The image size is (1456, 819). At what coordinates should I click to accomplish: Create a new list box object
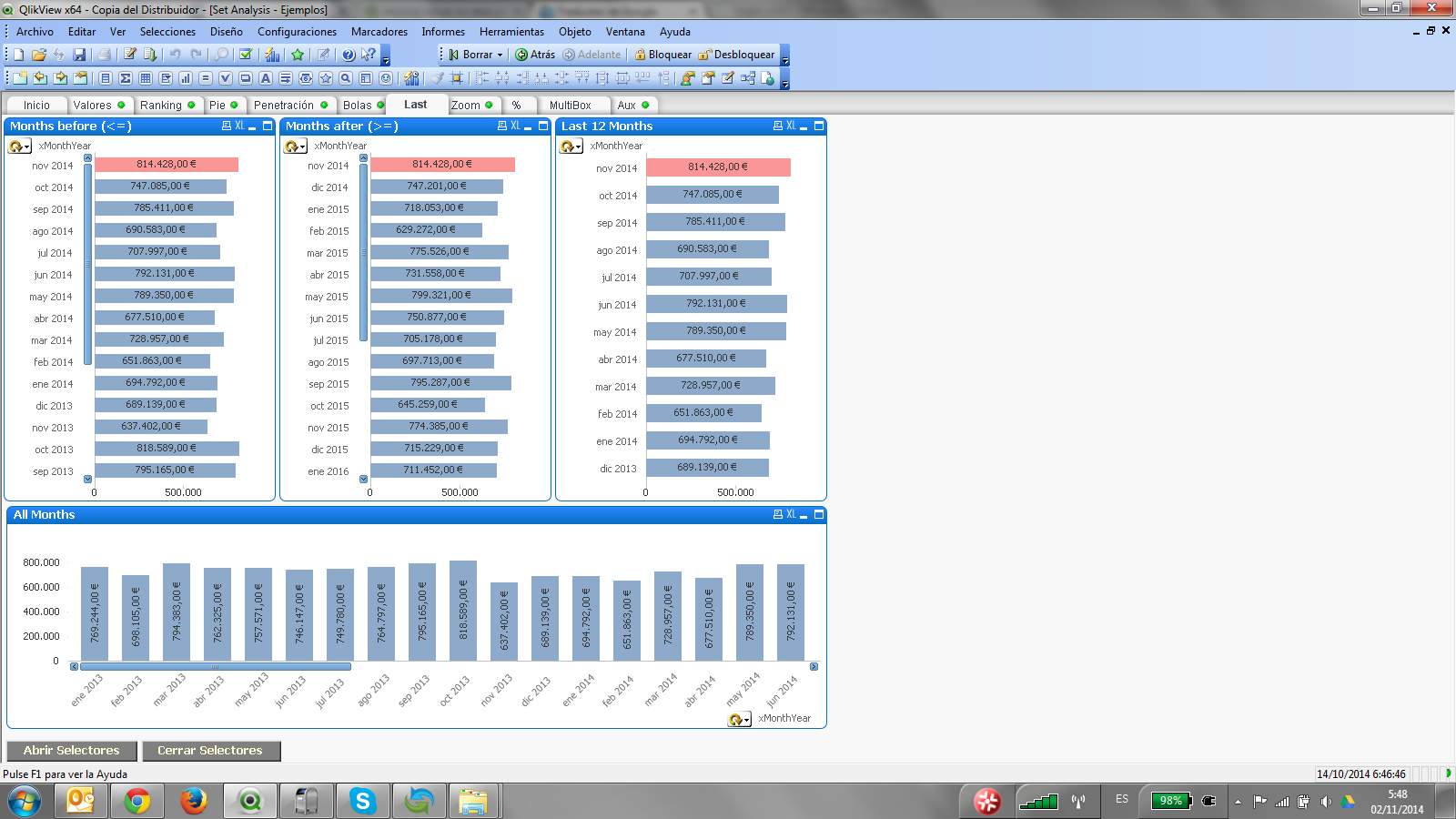coord(106,78)
